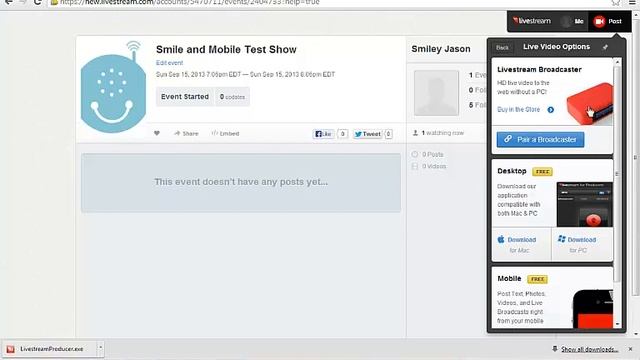Click the Facebook Like button

[324, 134]
